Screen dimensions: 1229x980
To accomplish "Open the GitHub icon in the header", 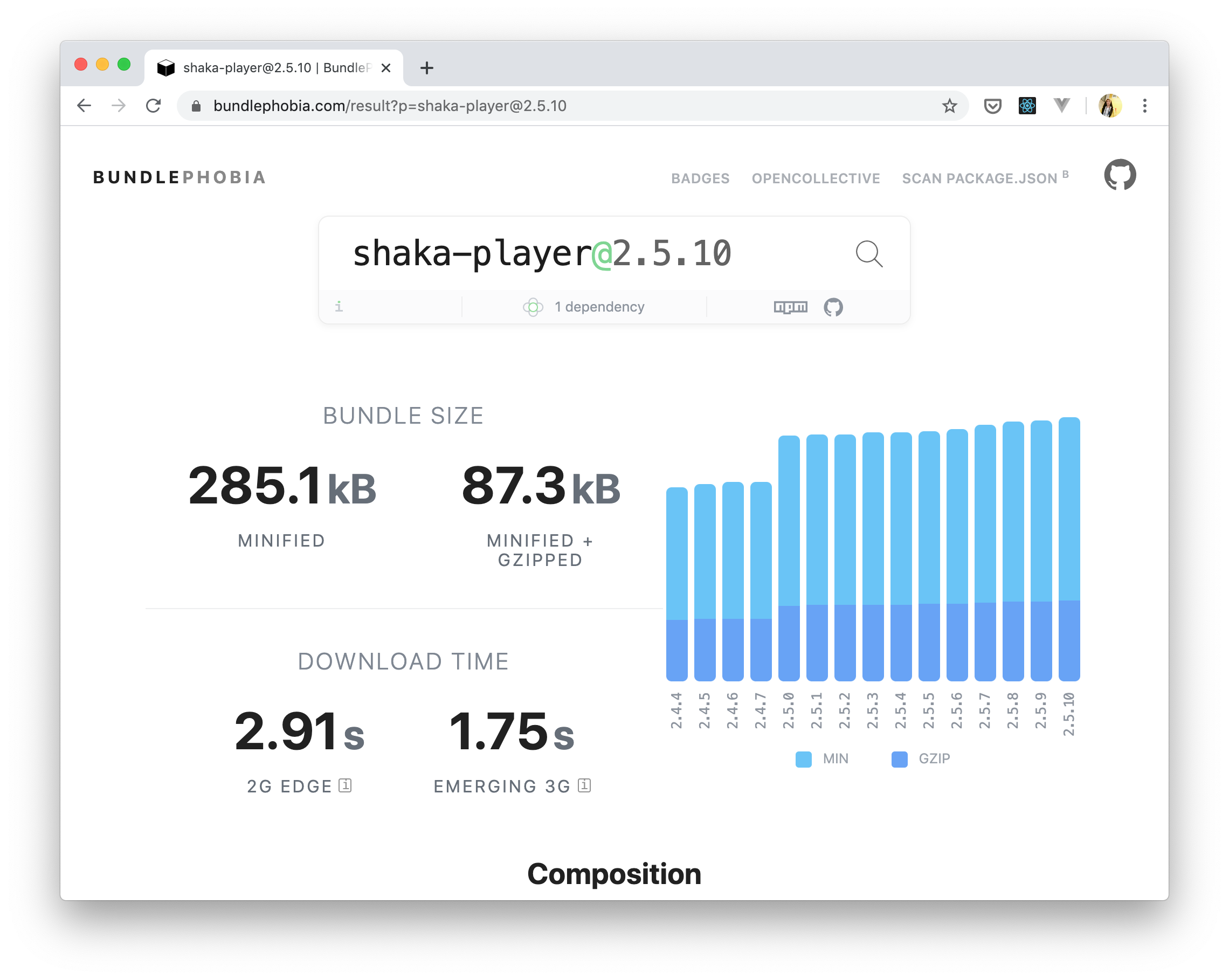I will [x=1120, y=175].
